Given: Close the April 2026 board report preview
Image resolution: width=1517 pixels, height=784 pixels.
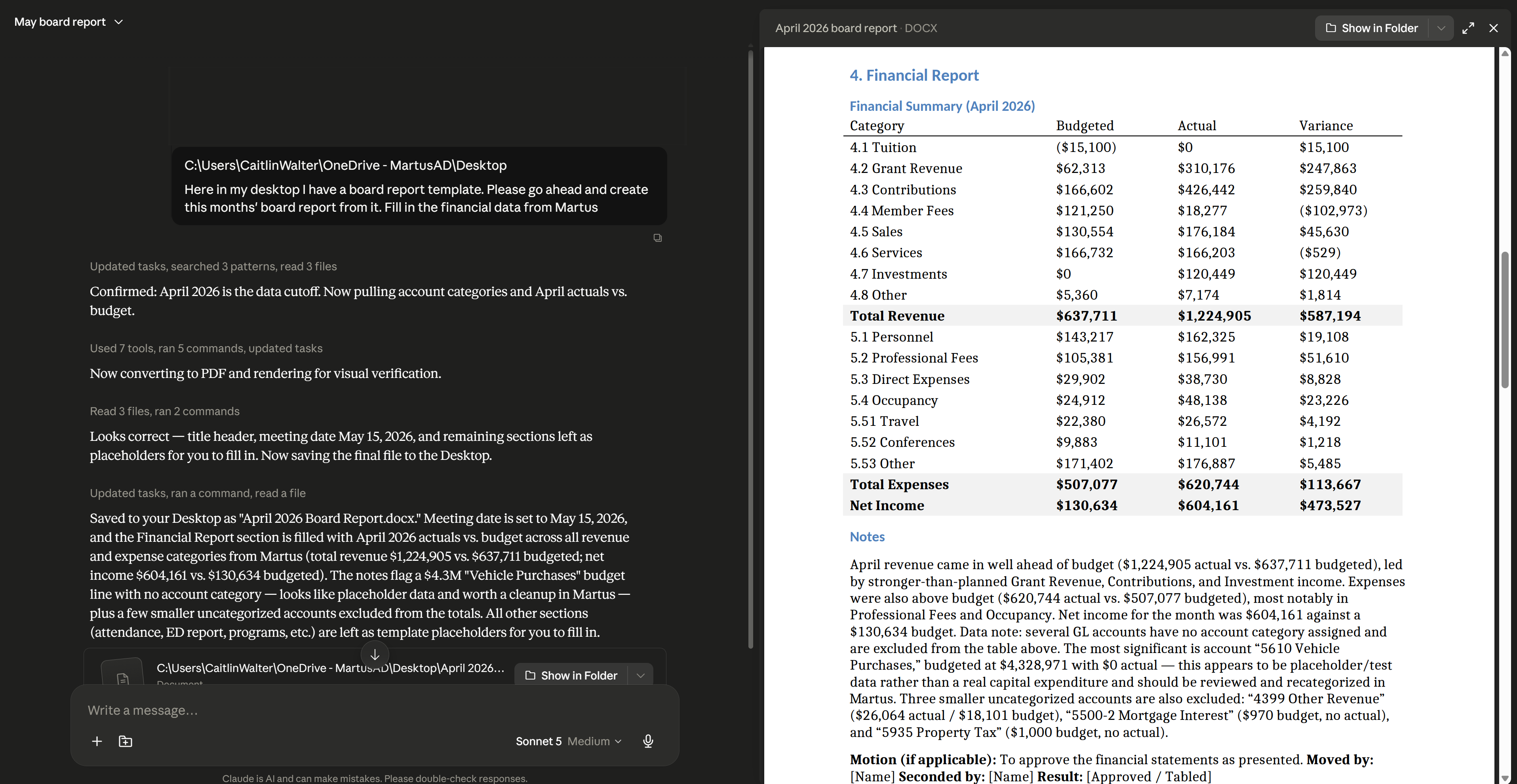Looking at the screenshot, I should pyautogui.click(x=1494, y=28).
